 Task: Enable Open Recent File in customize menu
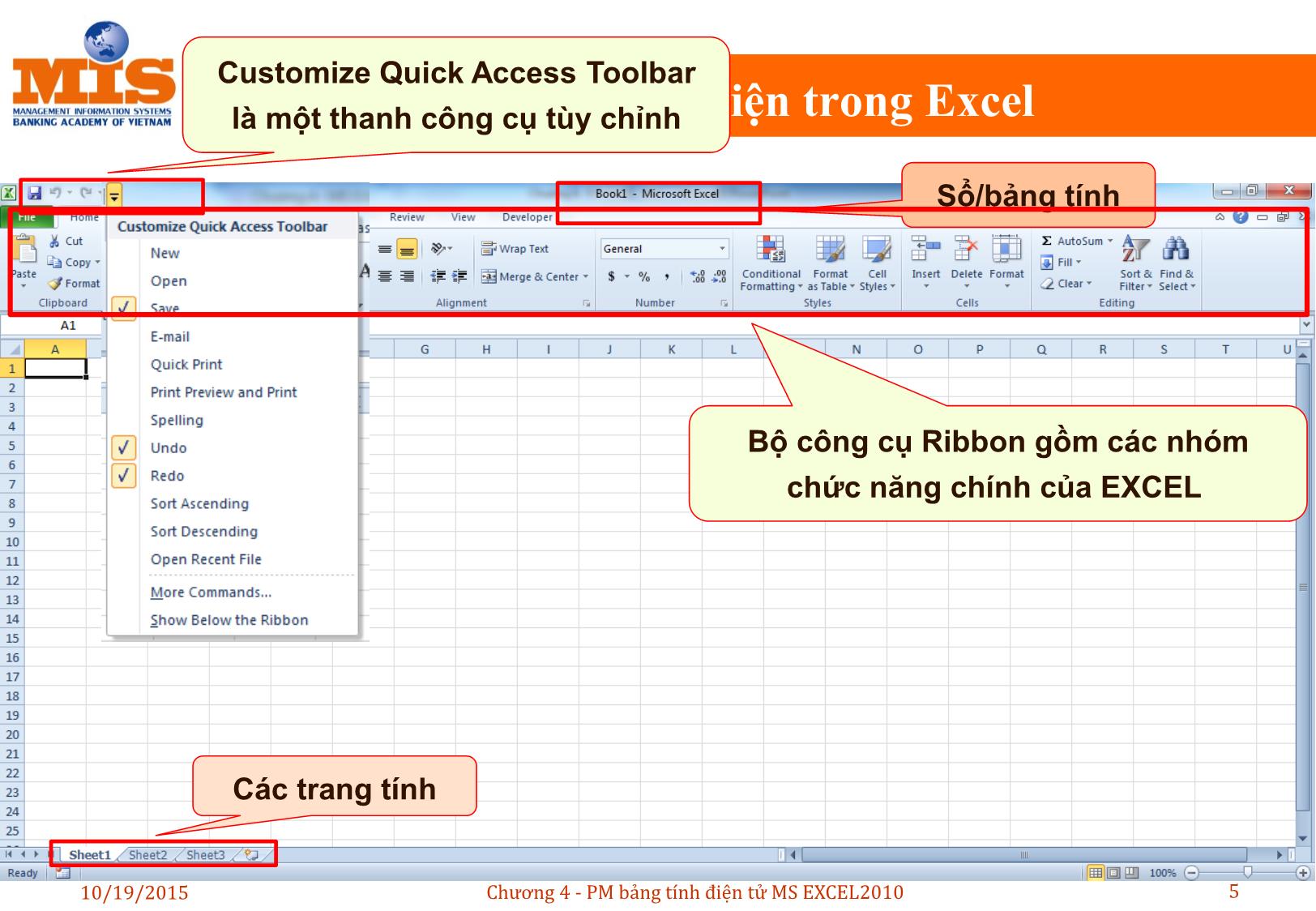(233, 559)
